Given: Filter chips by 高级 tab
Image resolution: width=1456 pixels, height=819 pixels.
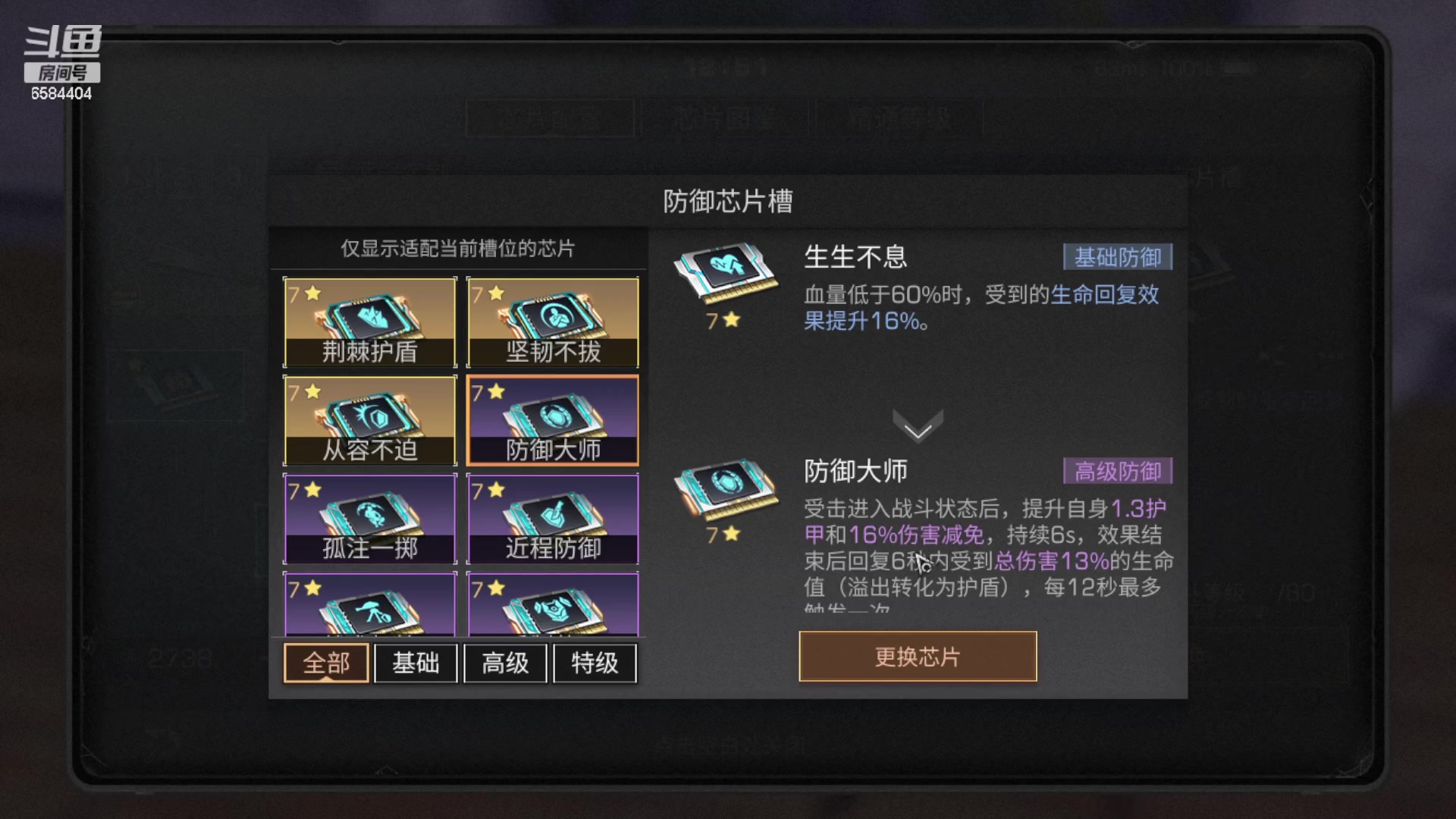Looking at the screenshot, I should [505, 664].
